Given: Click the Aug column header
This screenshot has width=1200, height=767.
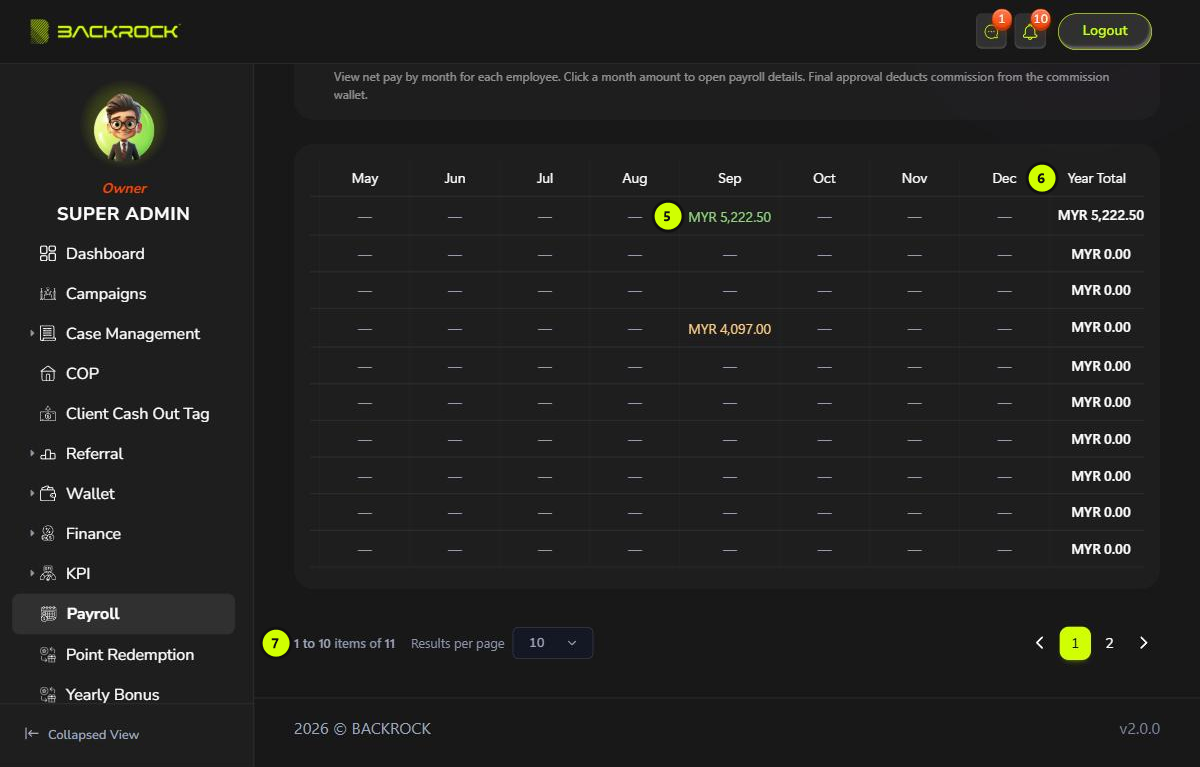Looking at the screenshot, I should coord(635,178).
